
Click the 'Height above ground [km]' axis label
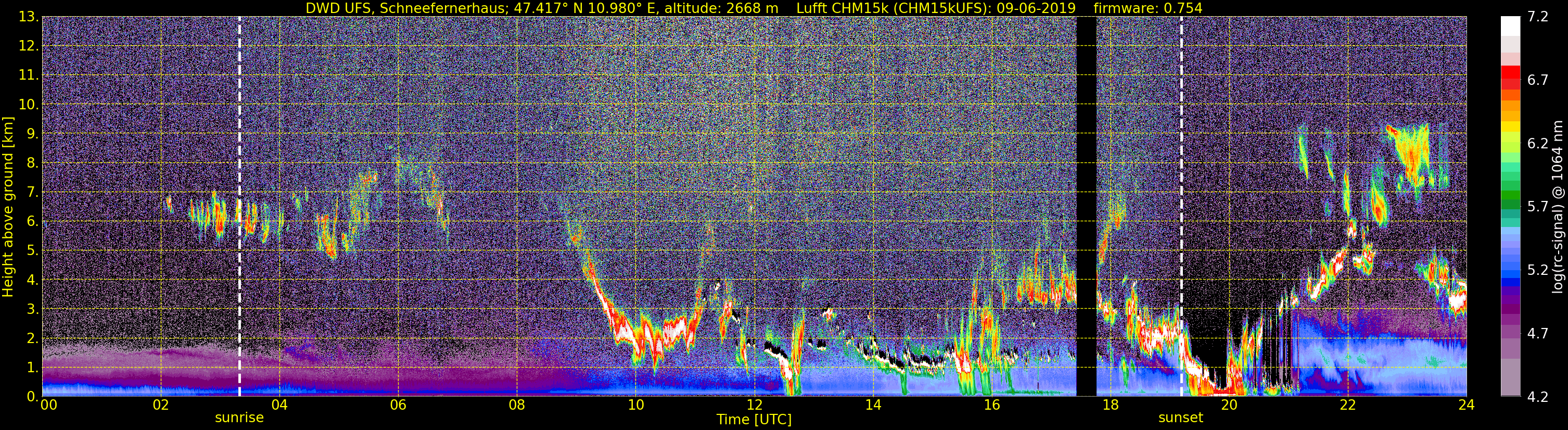[x=8, y=207]
